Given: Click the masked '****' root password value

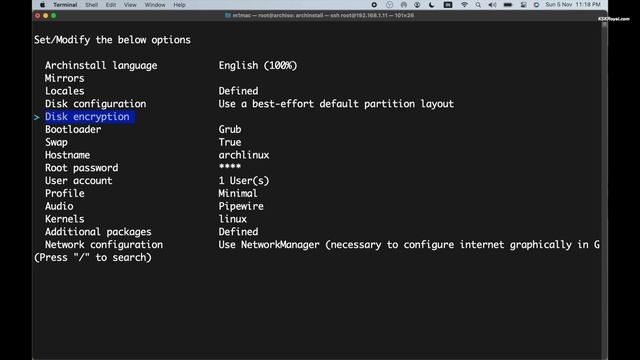Looking at the screenshot, I should click(x=230, y=167).
